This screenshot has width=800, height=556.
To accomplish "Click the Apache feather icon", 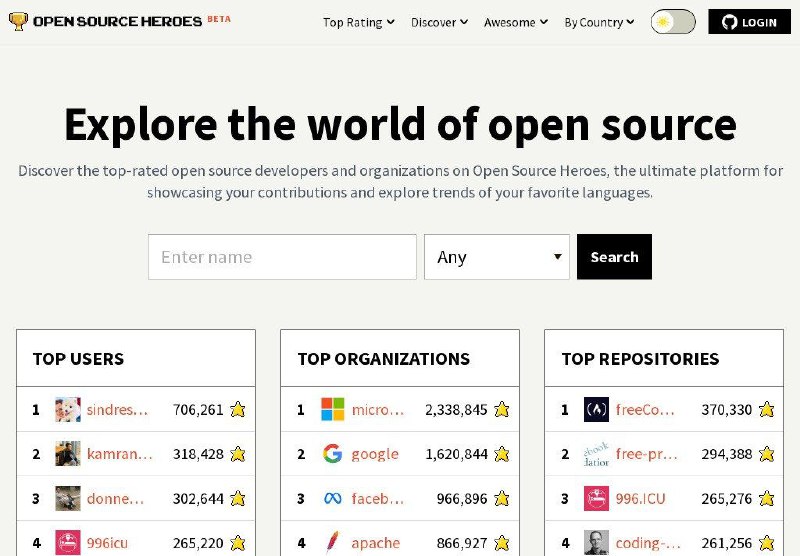I will (x=332, y=542).
